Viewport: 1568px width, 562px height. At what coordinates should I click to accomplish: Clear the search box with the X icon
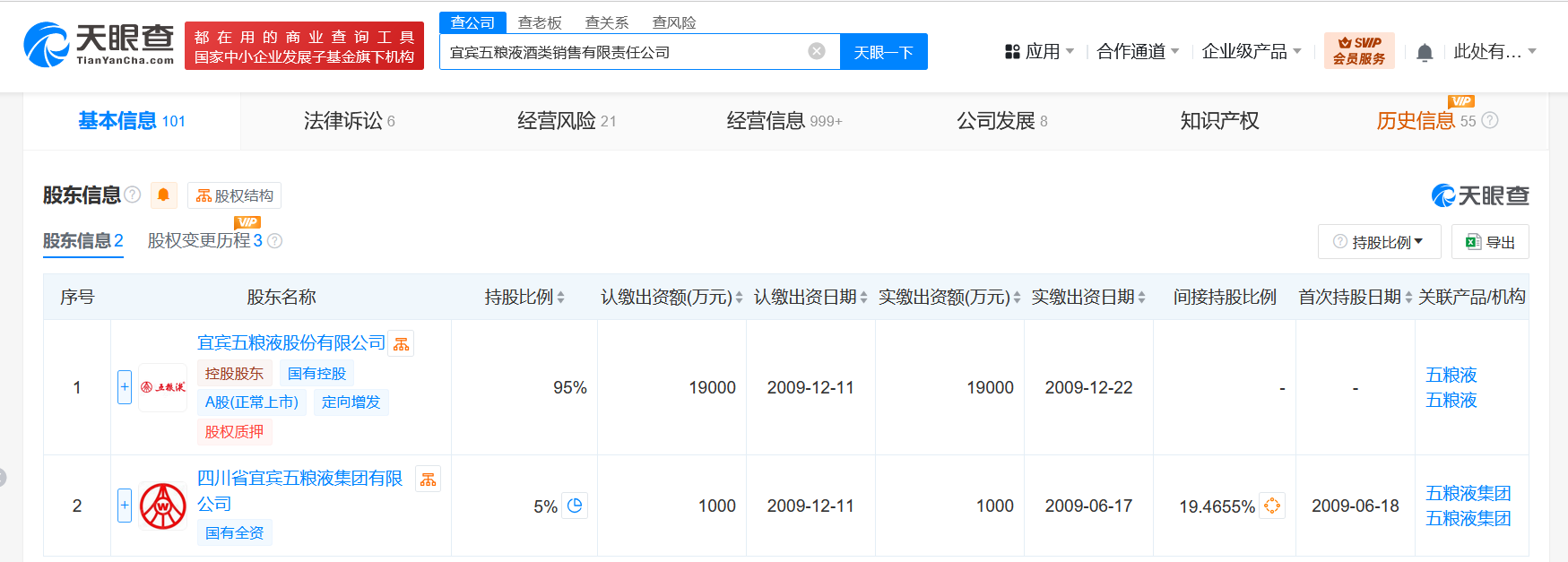(817, 51)
